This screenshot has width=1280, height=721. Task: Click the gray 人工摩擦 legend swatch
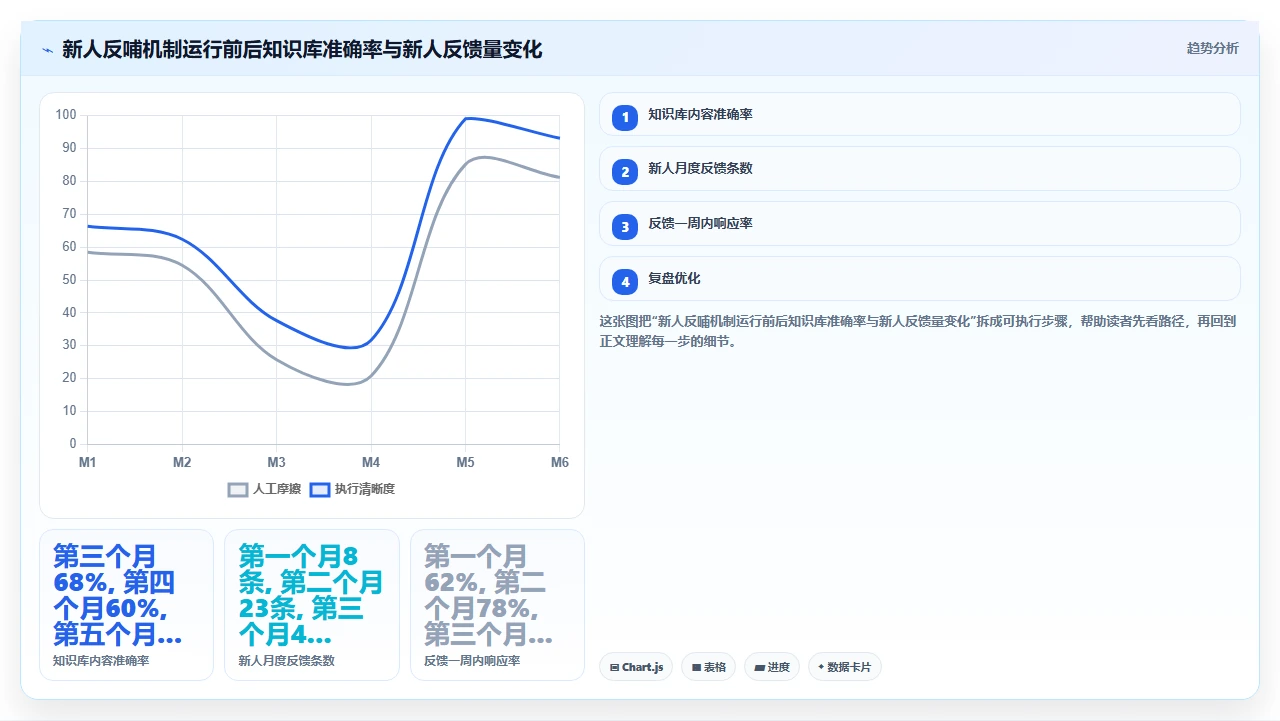tap(238, 490)
